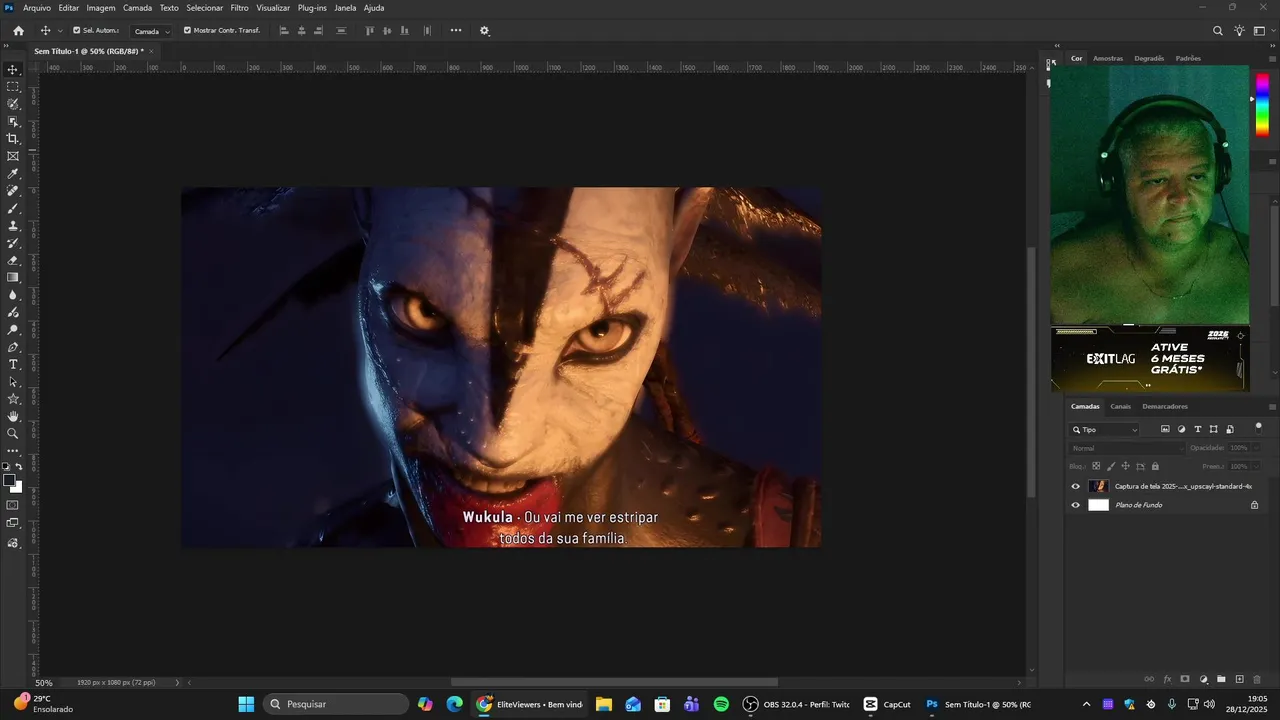Open the Tipo layer filter dropdown
This screenshot has width=1280, height=720.
[1105, 429]
